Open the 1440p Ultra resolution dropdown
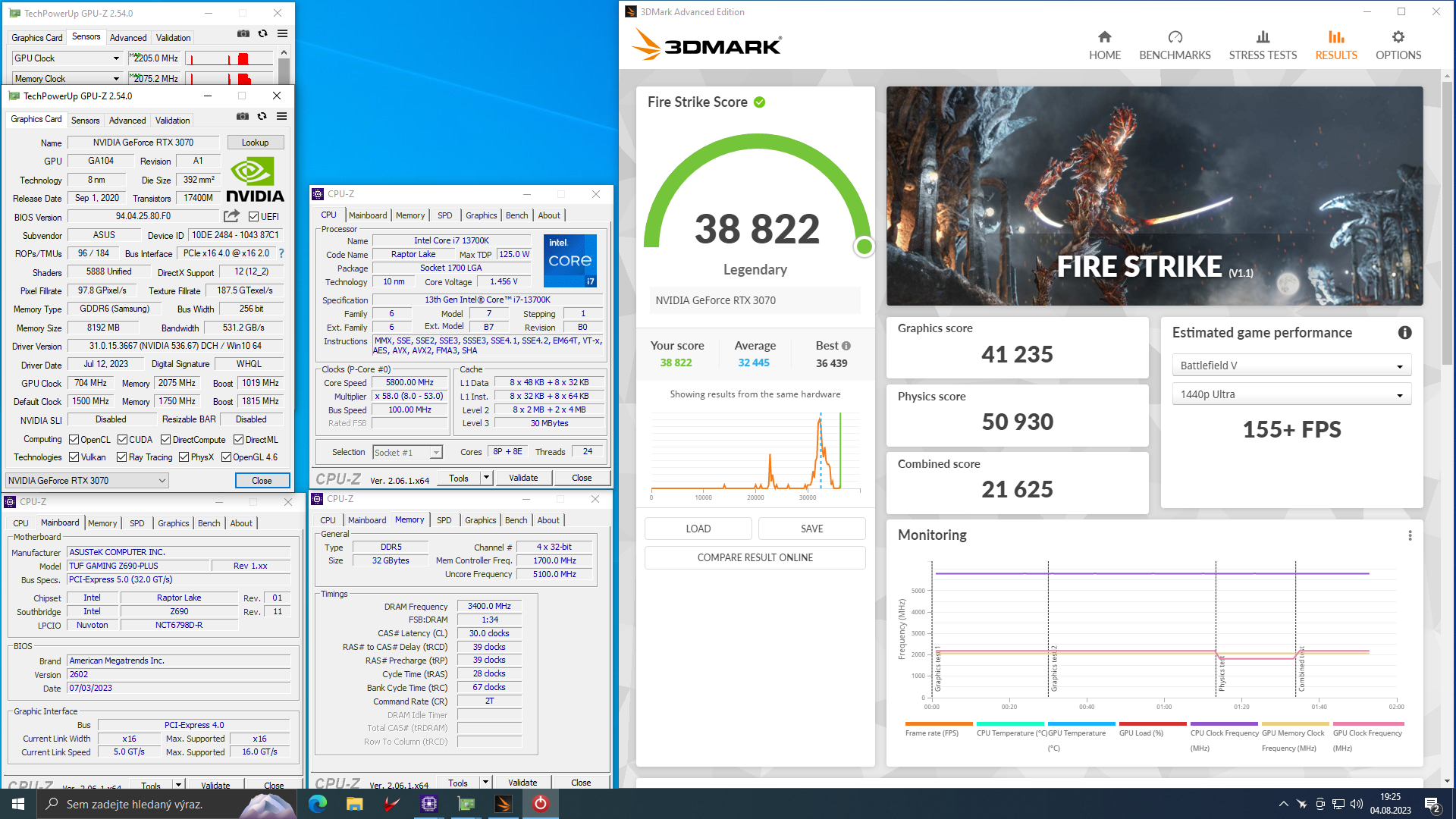The height and width of the screenshot is (819, 1456). click(1291, 394)
